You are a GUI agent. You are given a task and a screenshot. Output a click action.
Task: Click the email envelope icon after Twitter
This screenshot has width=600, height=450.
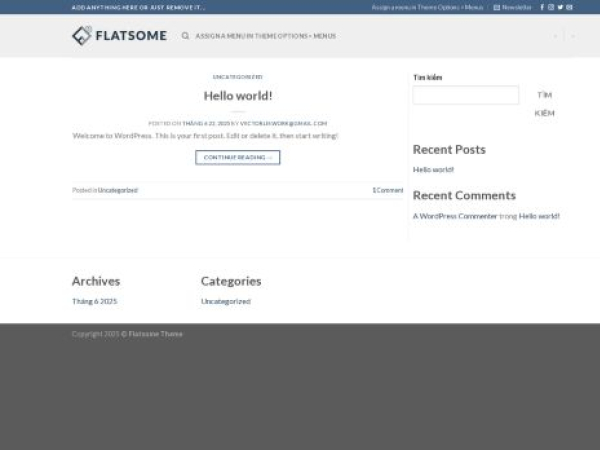tap(569, 7)
